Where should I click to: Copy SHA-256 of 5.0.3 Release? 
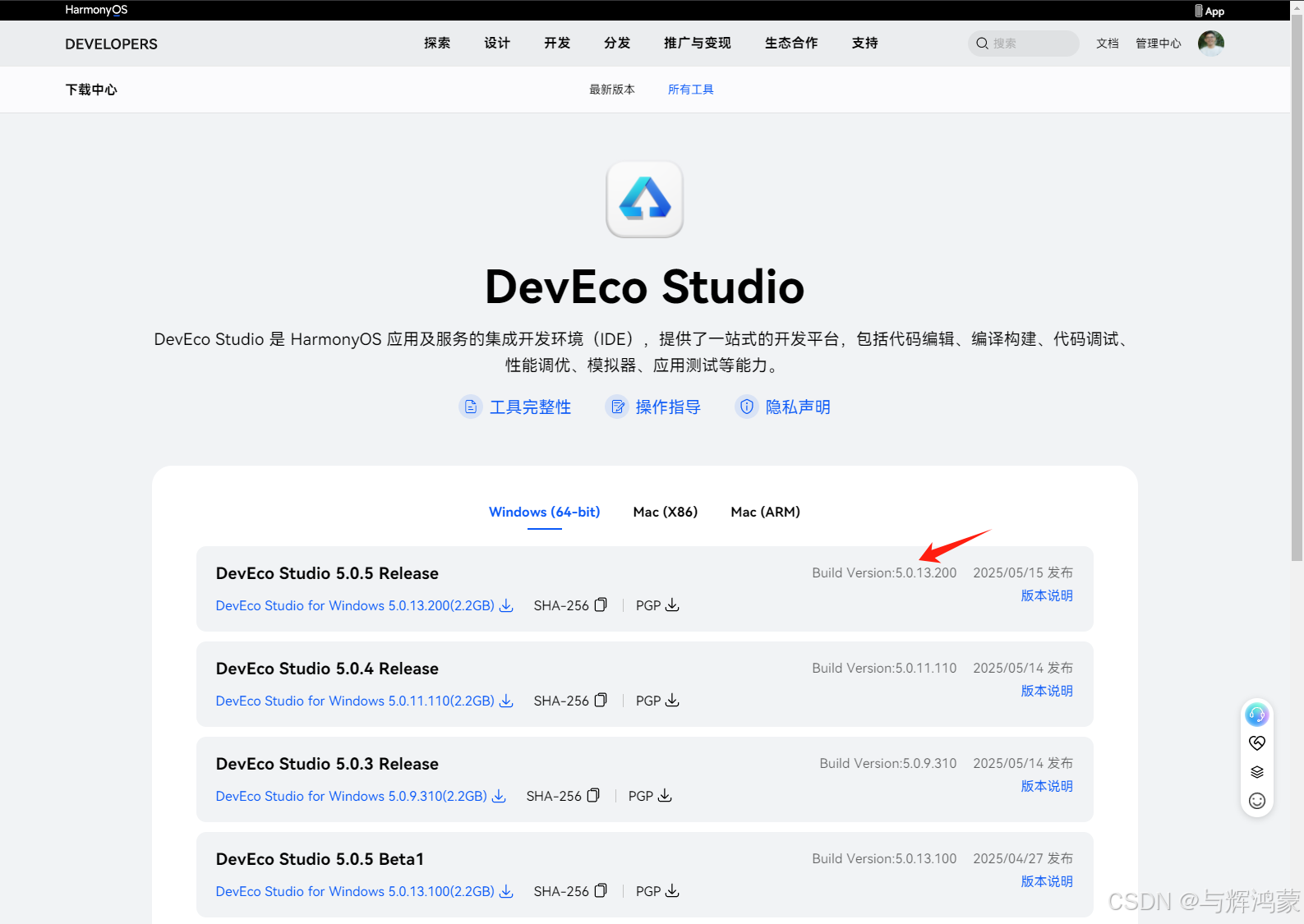click(593, 796)
